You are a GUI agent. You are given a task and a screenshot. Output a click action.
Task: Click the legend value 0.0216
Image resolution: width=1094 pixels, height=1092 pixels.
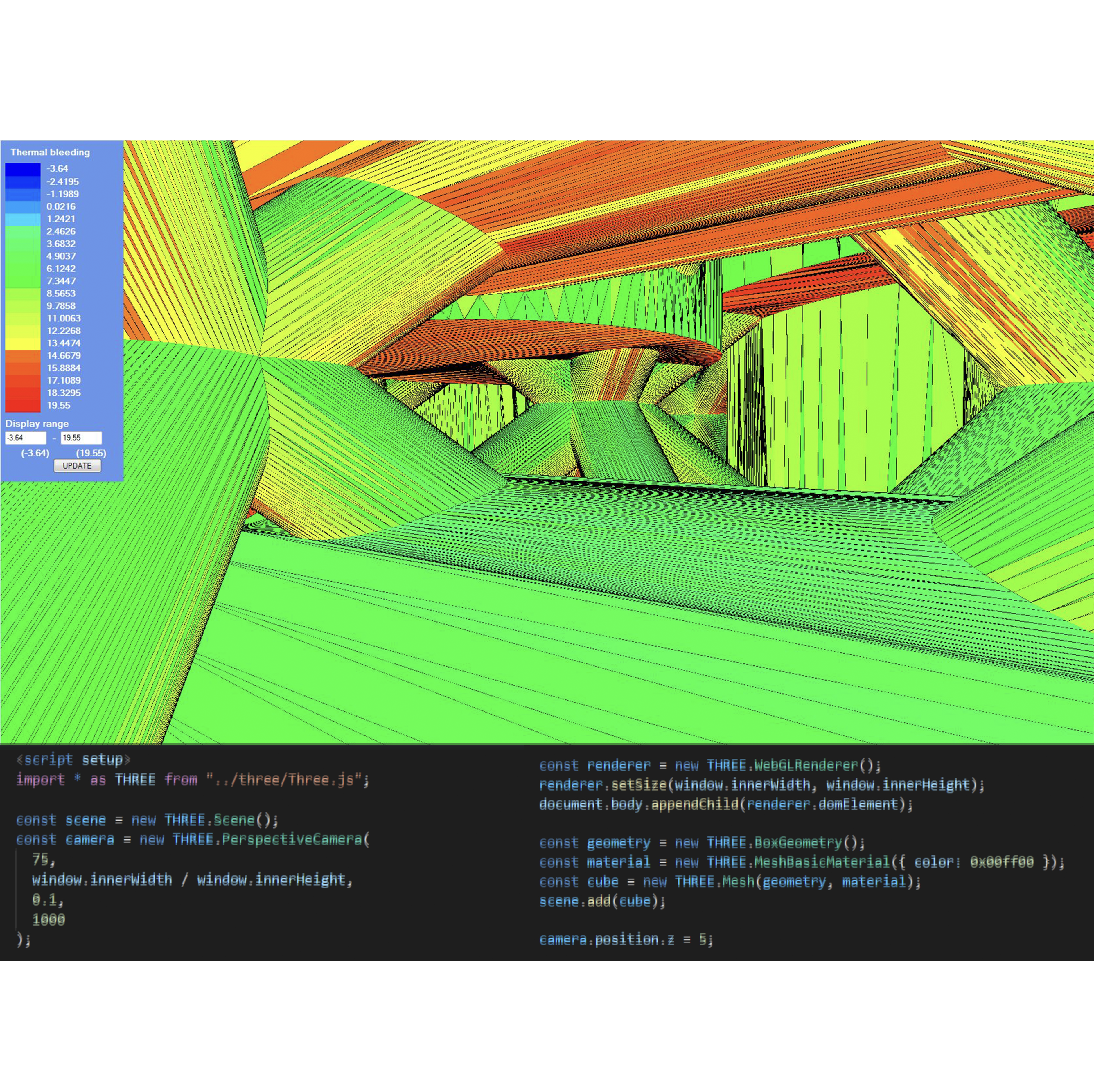point(61,207)
